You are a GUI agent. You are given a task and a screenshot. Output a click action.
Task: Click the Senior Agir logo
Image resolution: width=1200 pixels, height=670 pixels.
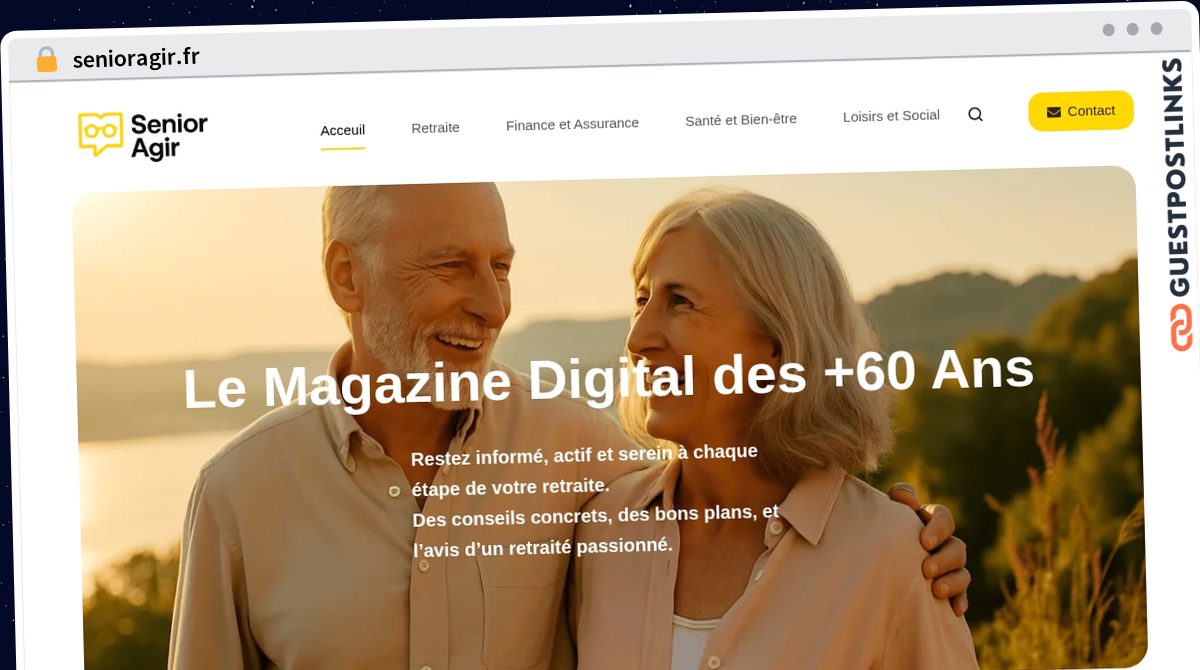coord(143,135)
